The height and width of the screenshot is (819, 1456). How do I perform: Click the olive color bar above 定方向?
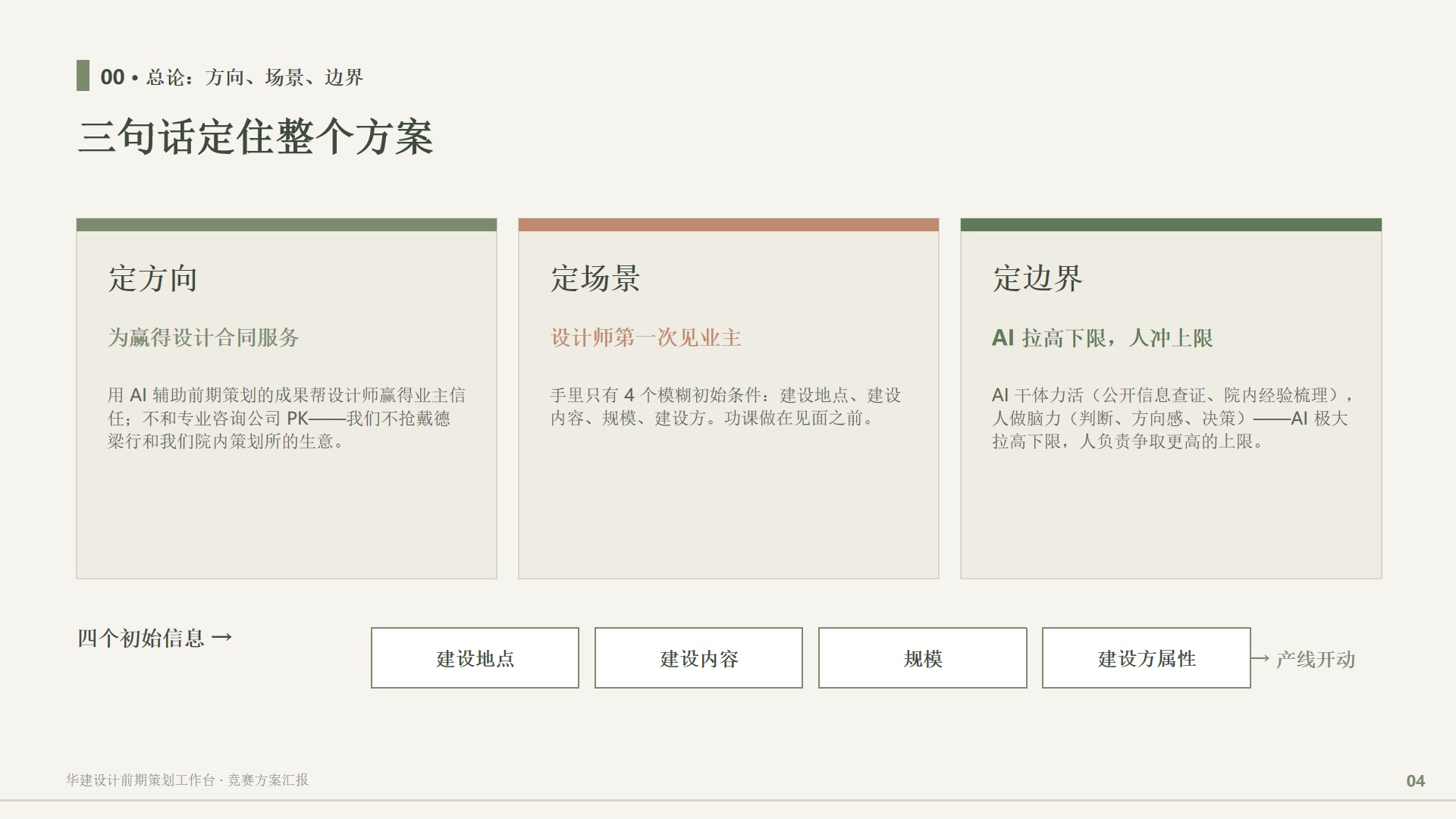(x=287, y=224)
